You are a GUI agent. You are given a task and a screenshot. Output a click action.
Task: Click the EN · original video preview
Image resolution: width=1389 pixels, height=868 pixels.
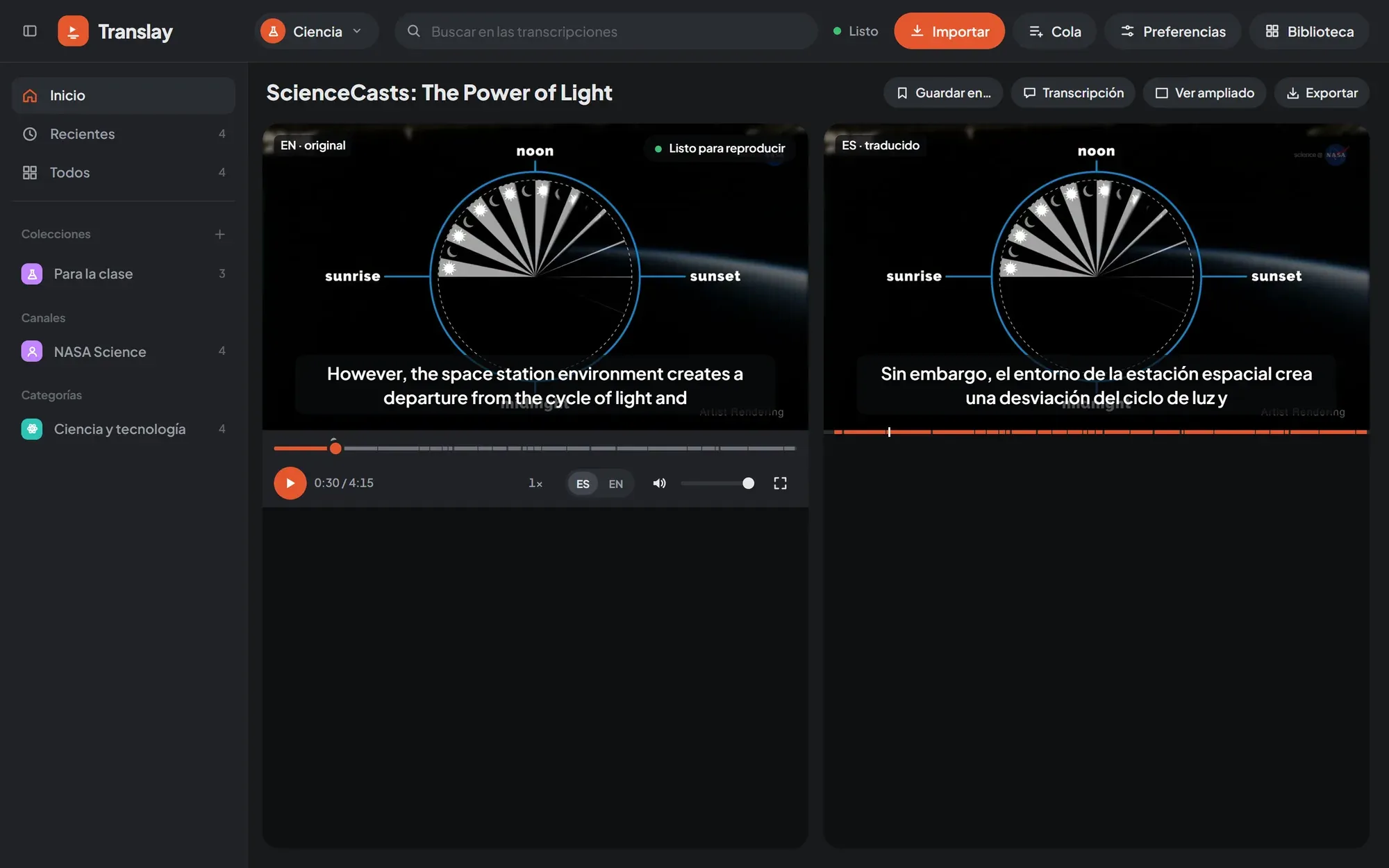(535, 277)
